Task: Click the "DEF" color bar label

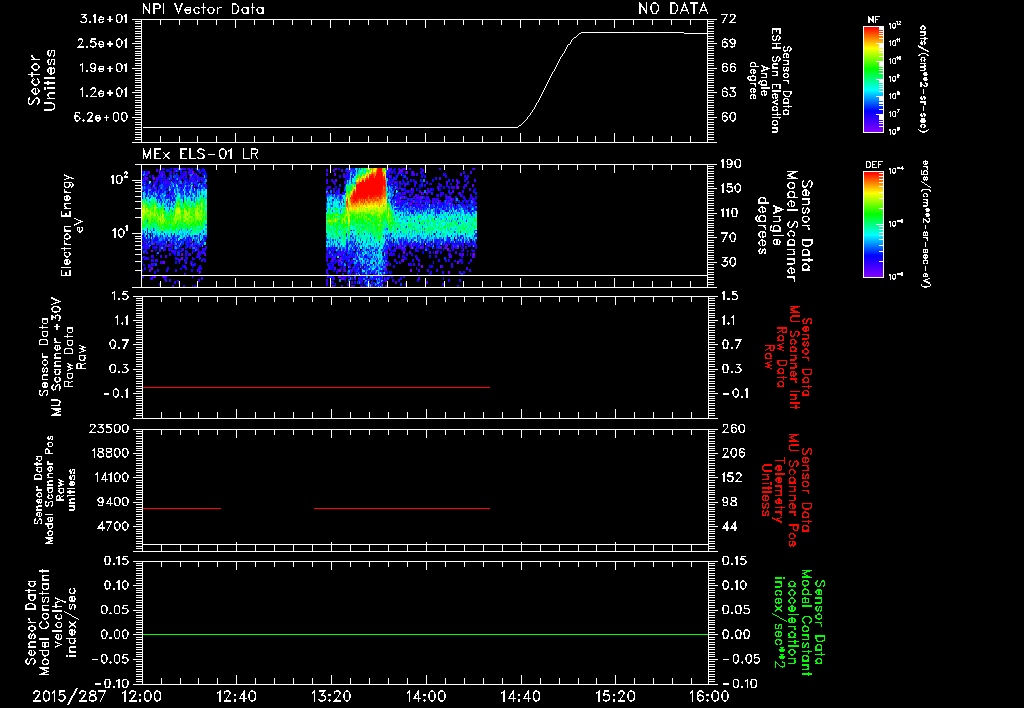Action: point(873,165)
